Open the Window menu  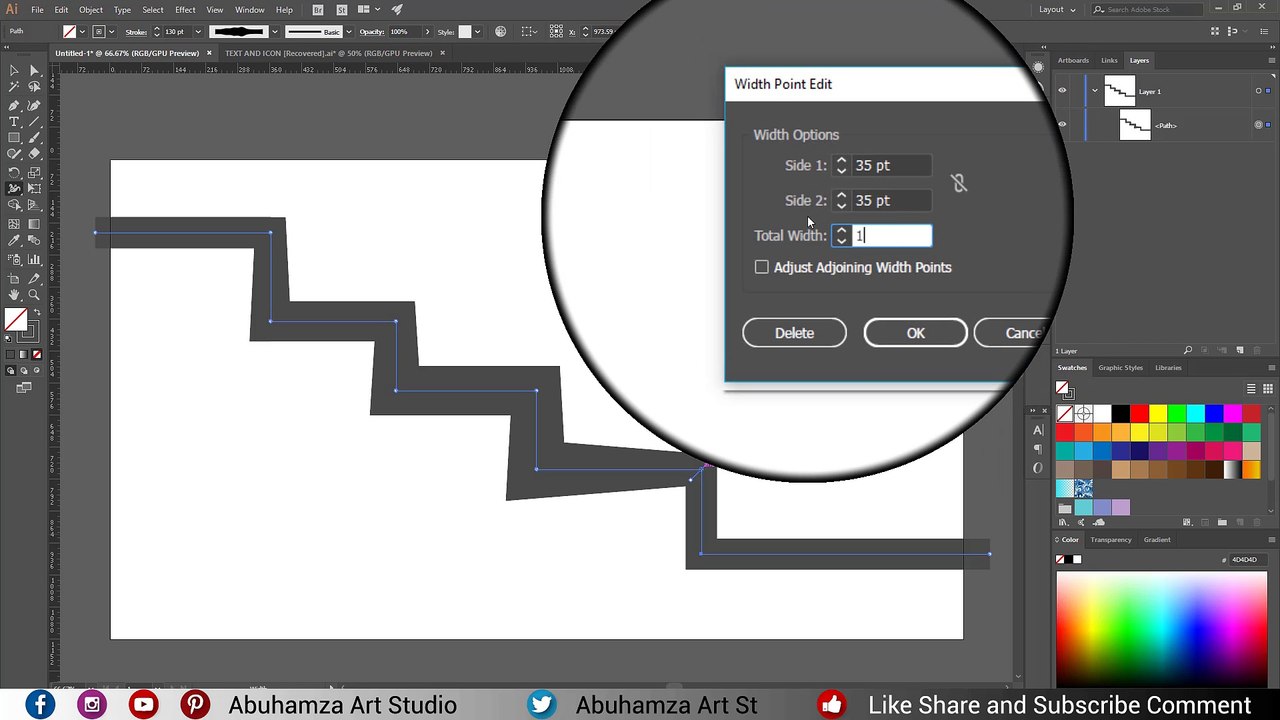[249, 10]
